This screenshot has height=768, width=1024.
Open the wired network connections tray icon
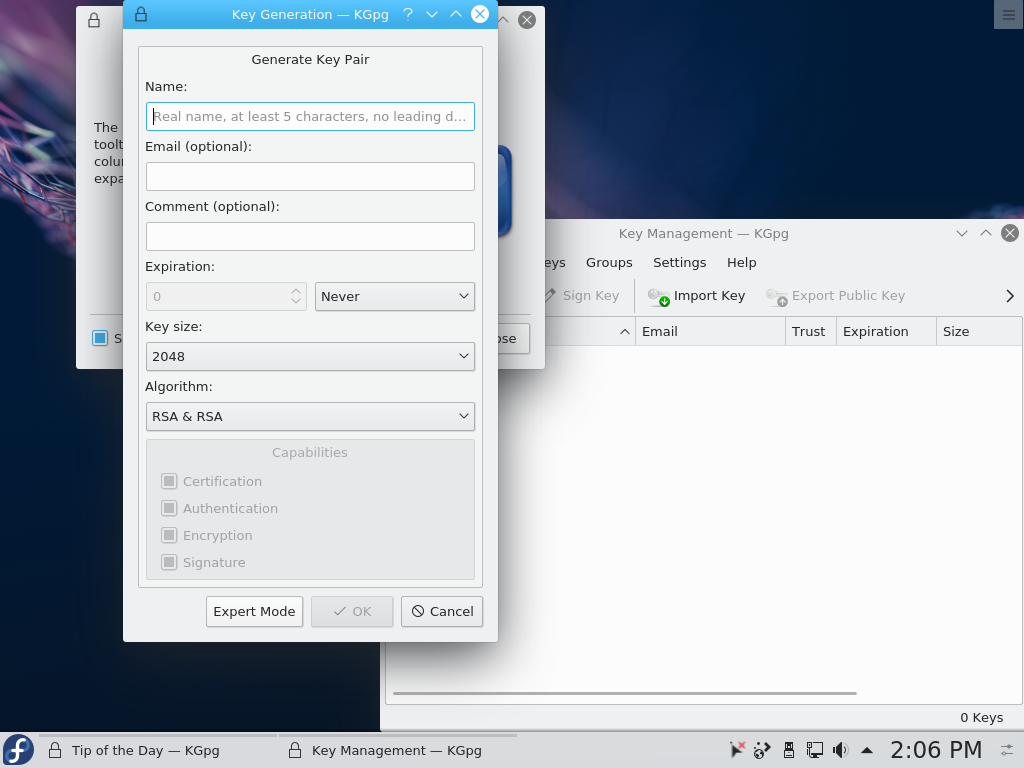point(814,750)
